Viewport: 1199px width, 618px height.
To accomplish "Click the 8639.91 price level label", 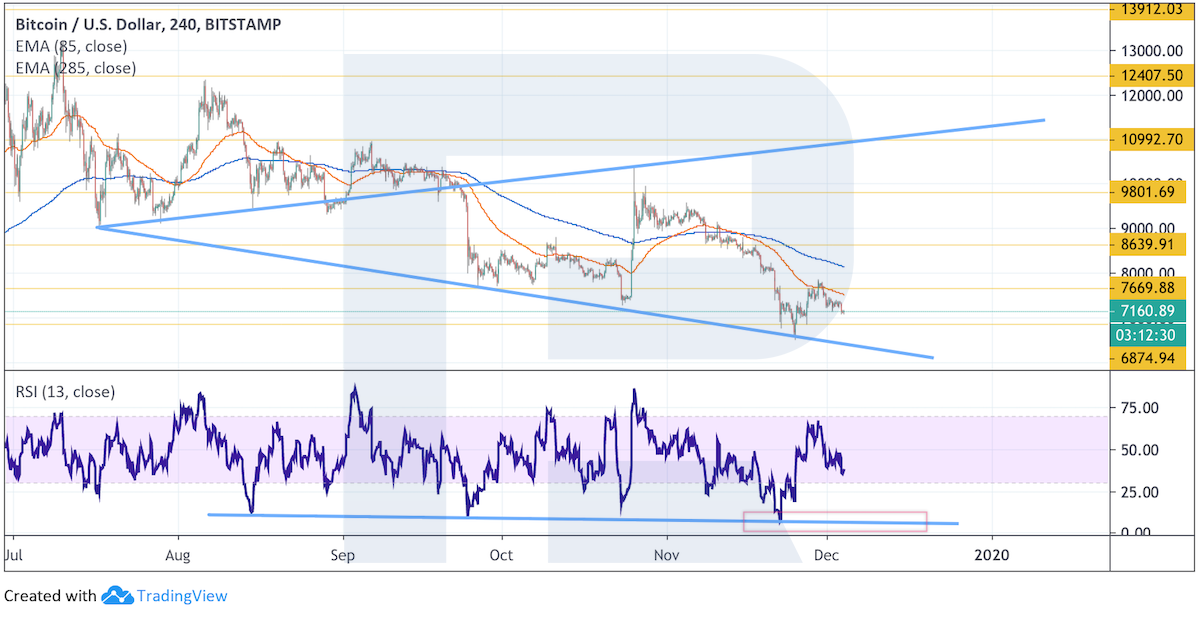I will coord(1151,244).
